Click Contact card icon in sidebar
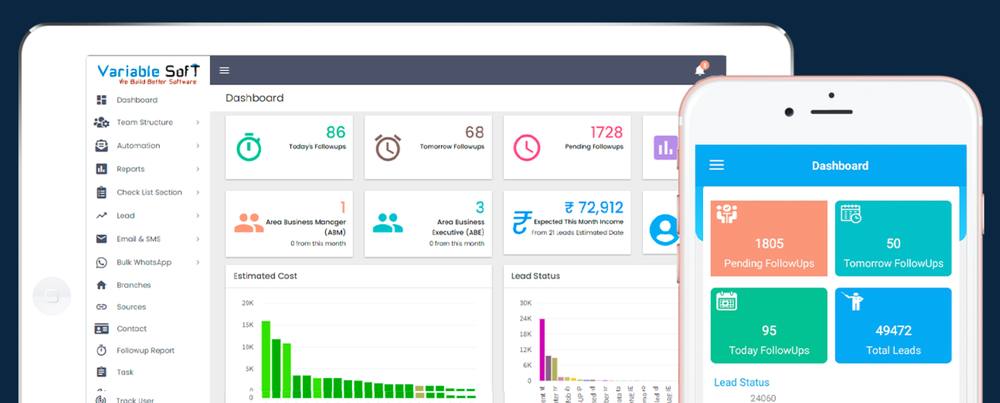 pyautogui.click(x=101, y=329)
